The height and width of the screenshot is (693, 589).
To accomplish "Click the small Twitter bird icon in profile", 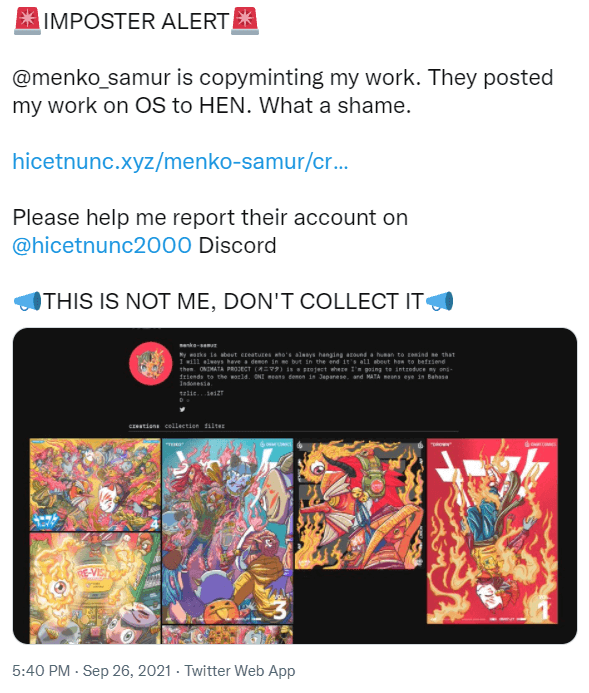I will point(182,409).
